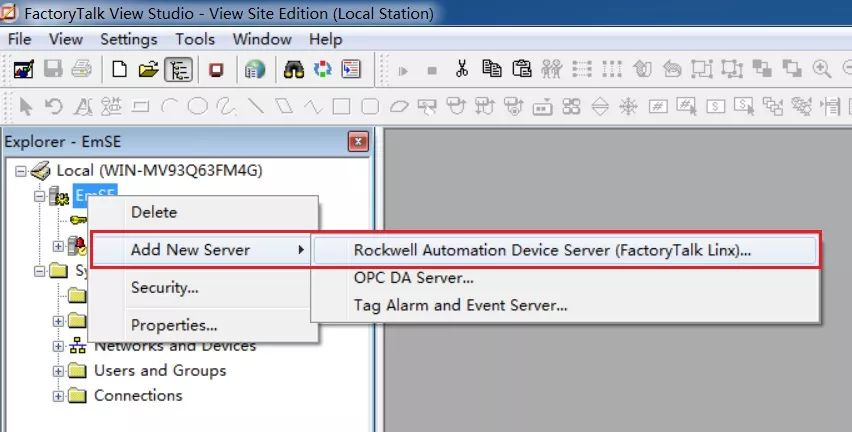Collapse the Local (WIN-MV93Q63FM4G) node
The height and width of the screenshot is (432, 852).
[21, 171]
